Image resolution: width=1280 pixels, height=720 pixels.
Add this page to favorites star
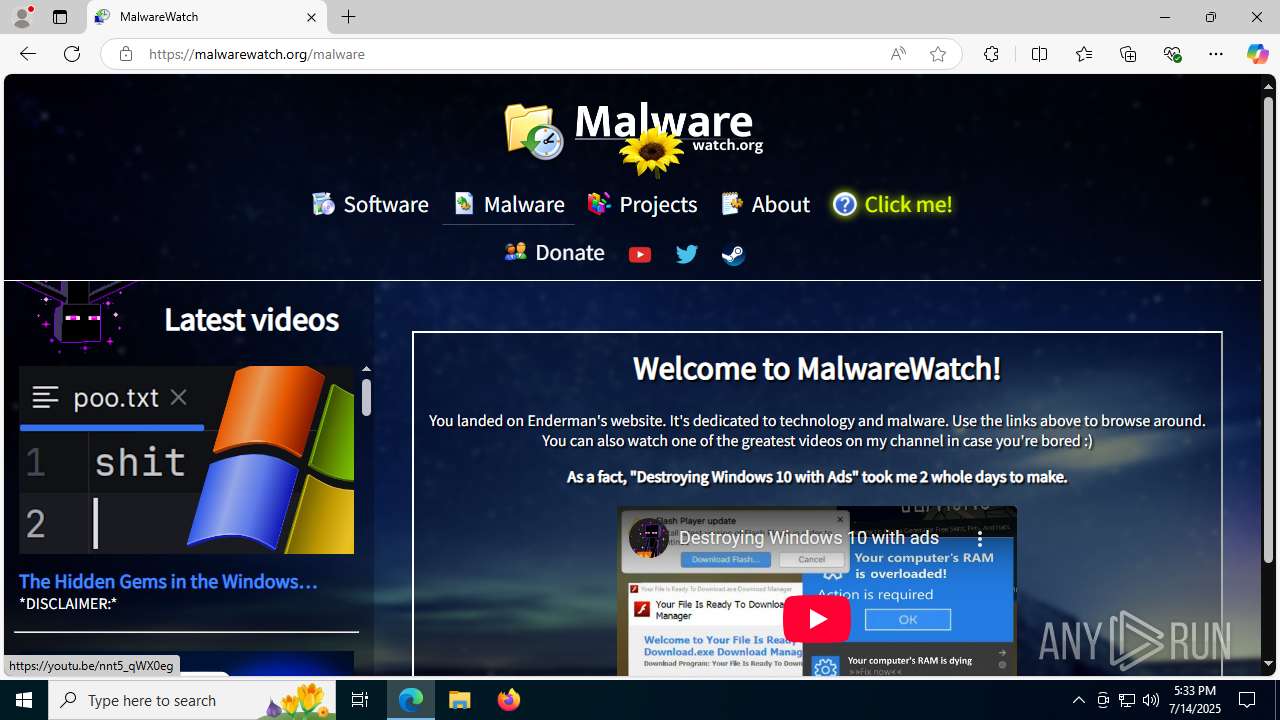coord(938,54)
